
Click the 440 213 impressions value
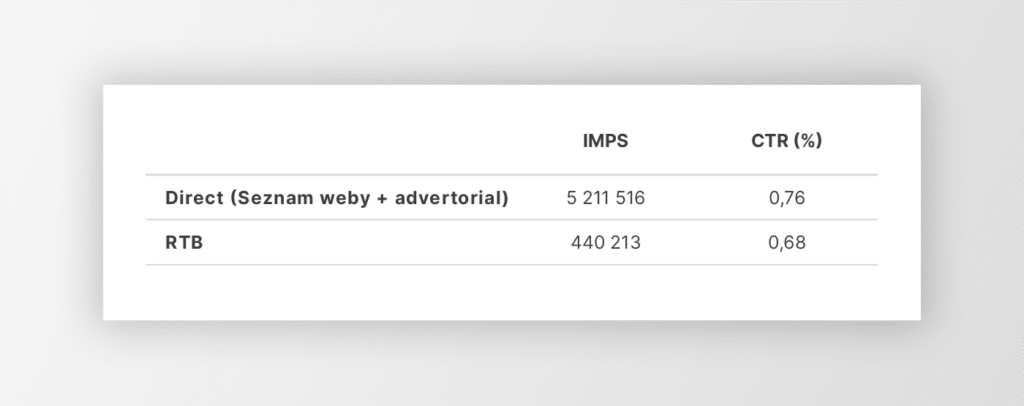tap(605, 242)
